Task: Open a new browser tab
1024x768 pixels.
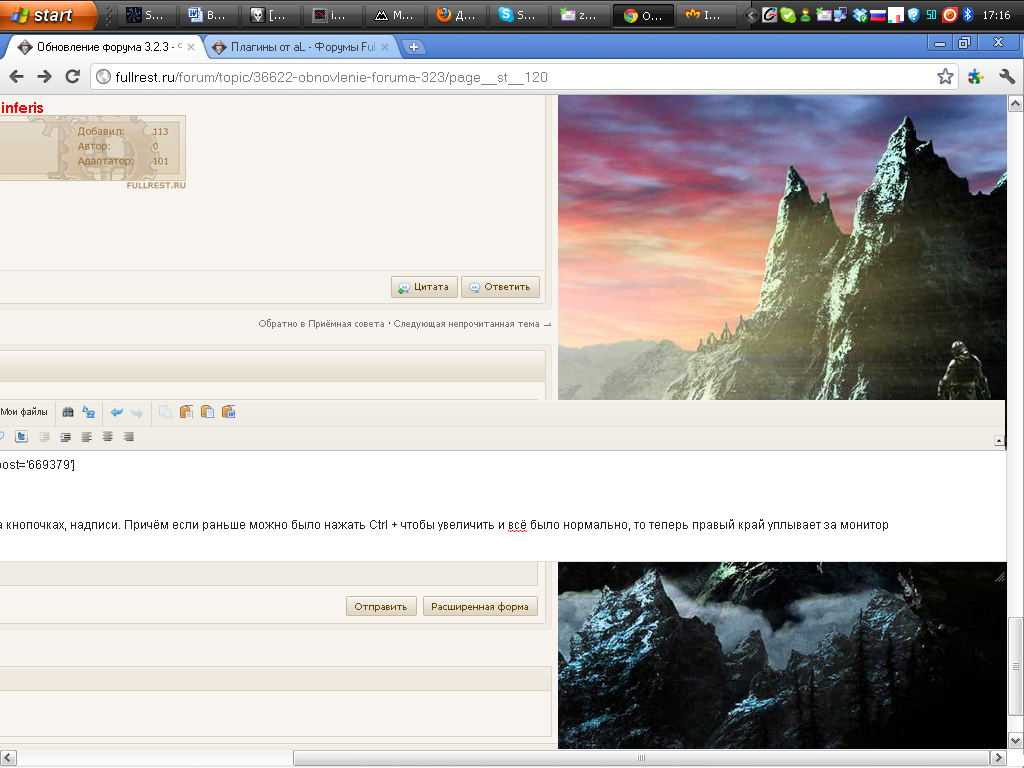Action: [x=413, y=47]
